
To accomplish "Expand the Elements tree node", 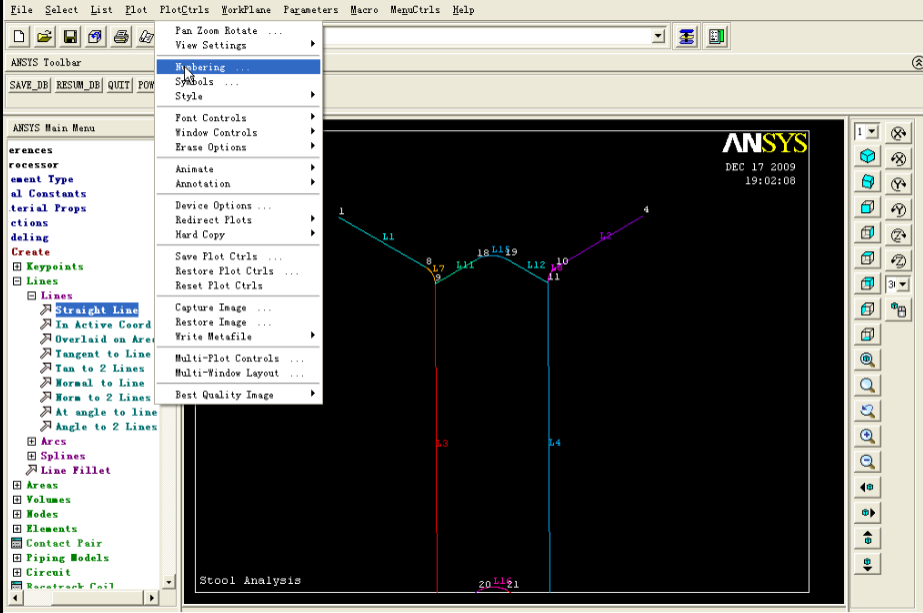I will [x=17, y=529].
